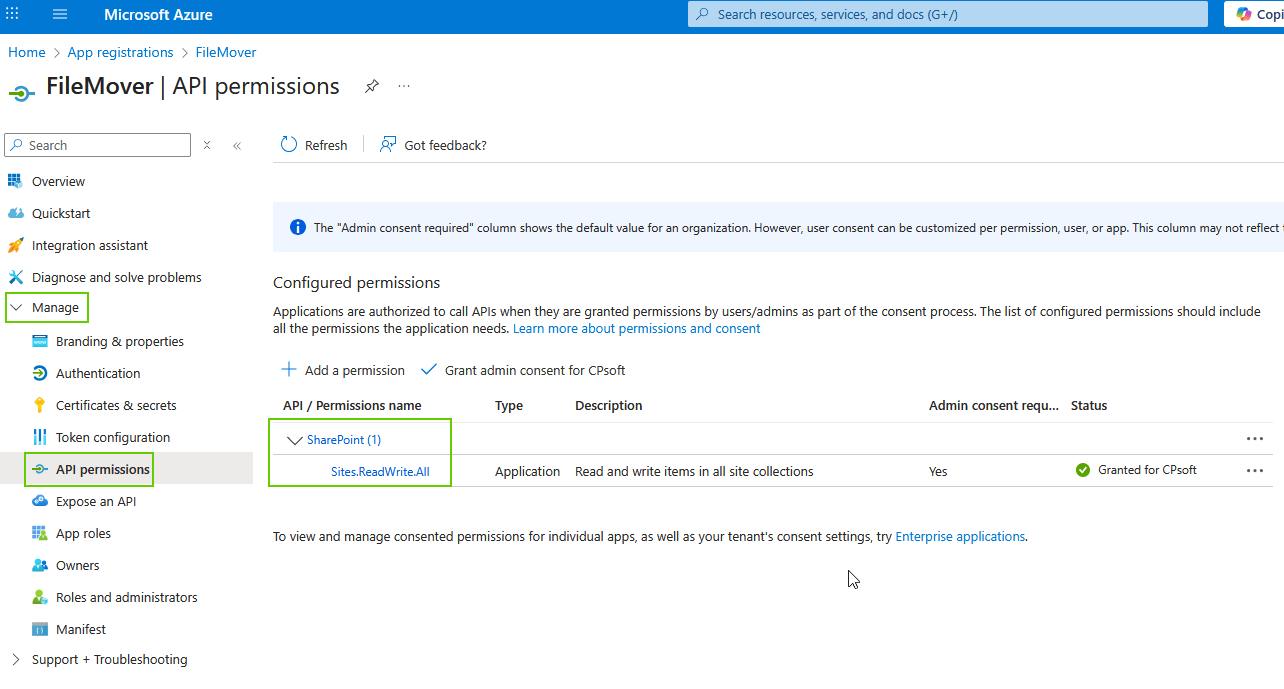Screen dimensions: 1284x689
Task: Click the ellipsis next to the pin icon
Action: point(404,87)
